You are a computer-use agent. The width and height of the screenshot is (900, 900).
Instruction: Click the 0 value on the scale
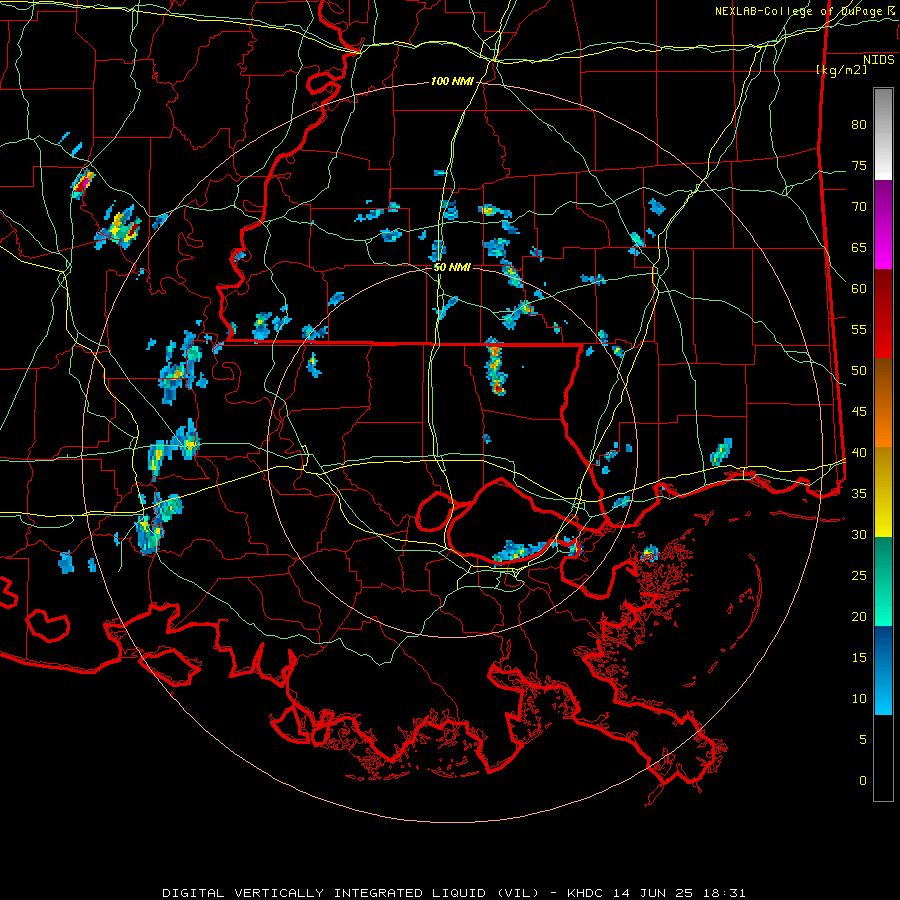click(863, 781)
